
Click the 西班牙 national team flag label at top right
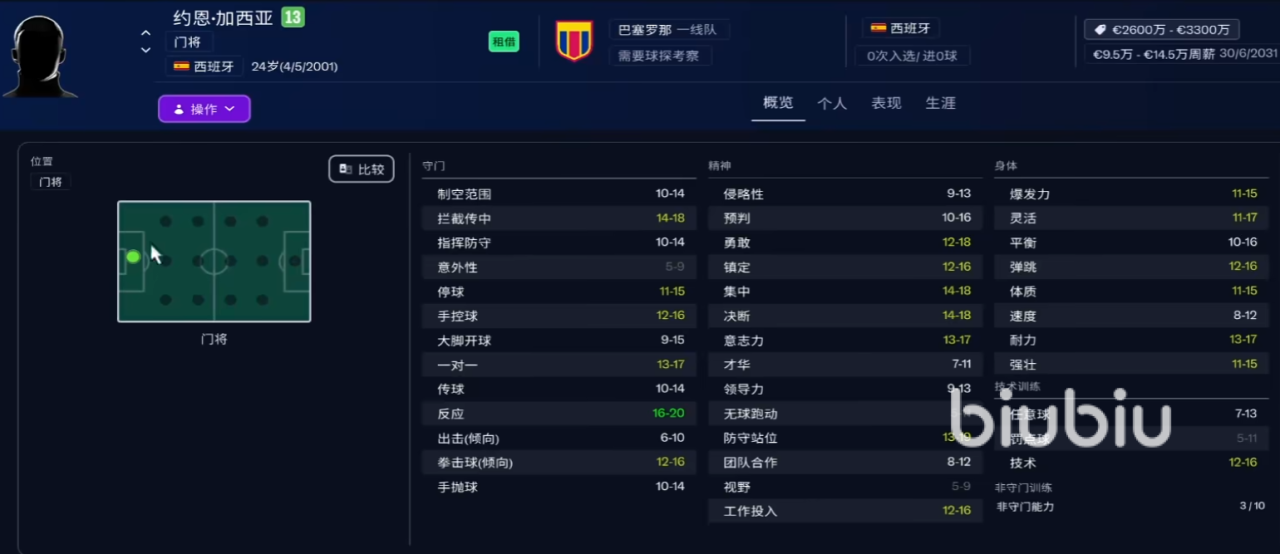pos(900,29)
